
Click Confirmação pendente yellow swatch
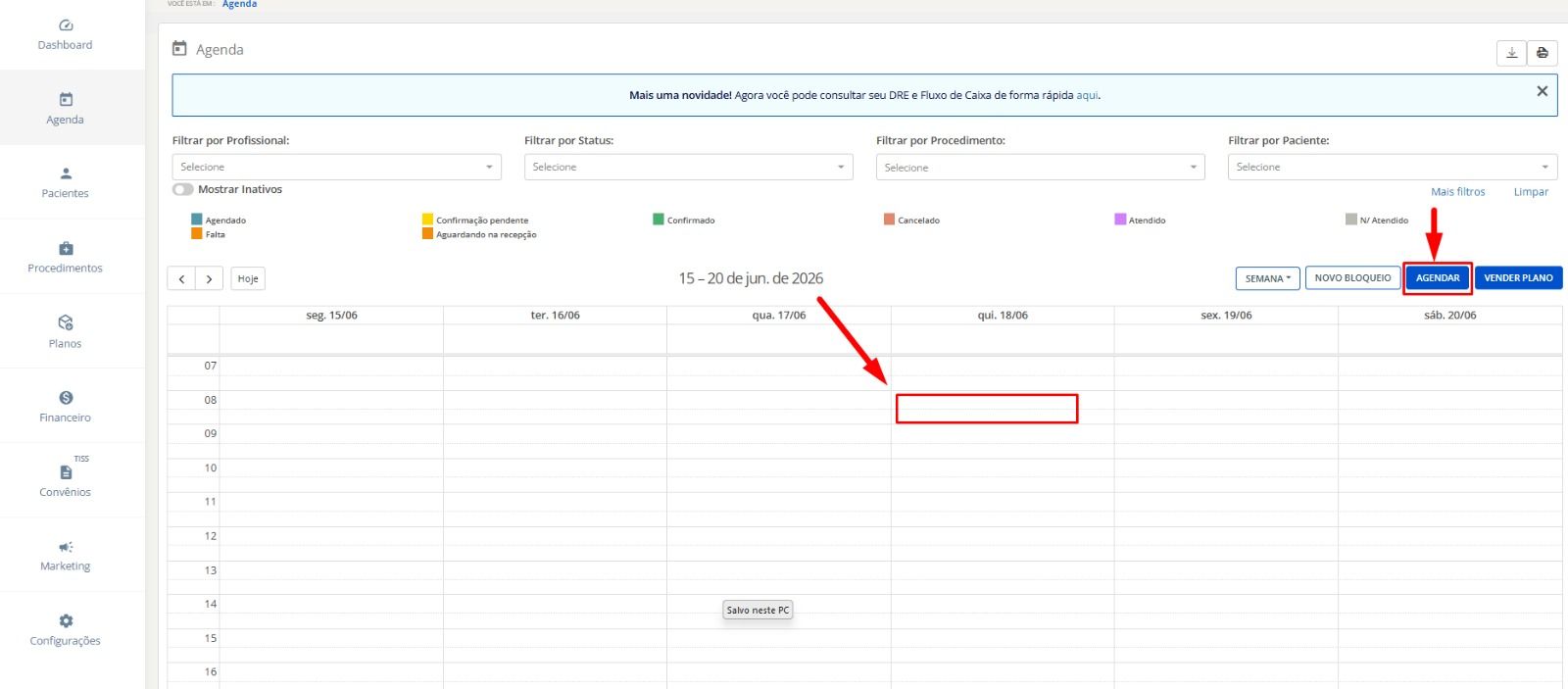click(427, 220)
